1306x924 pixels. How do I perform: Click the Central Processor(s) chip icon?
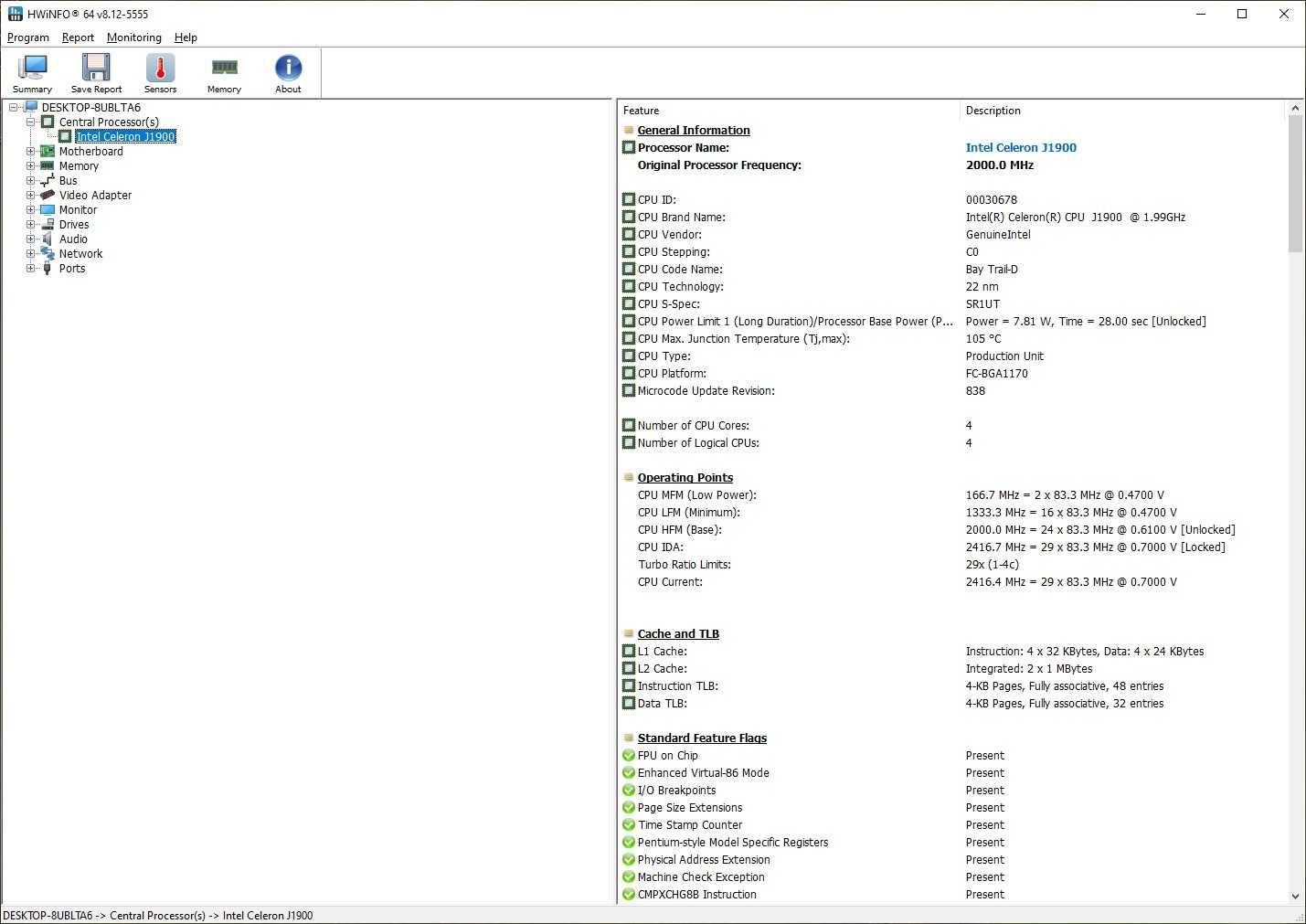pos(48,122)
